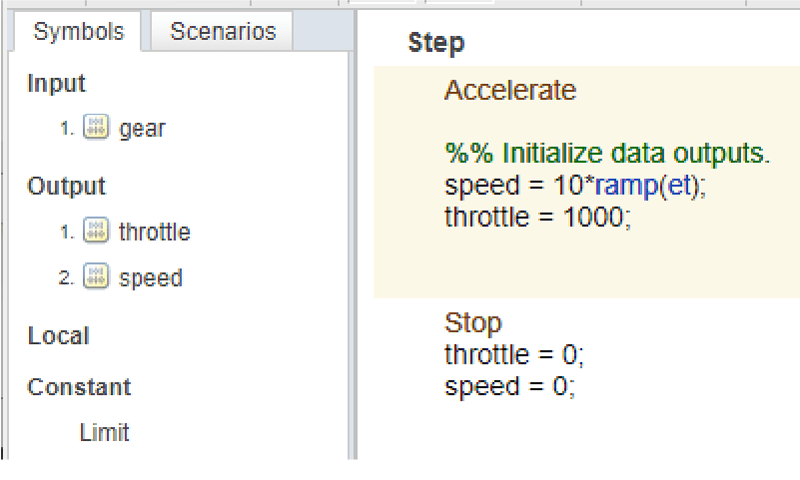
Task: Select the gear input item
Action: tap(142, 128)
